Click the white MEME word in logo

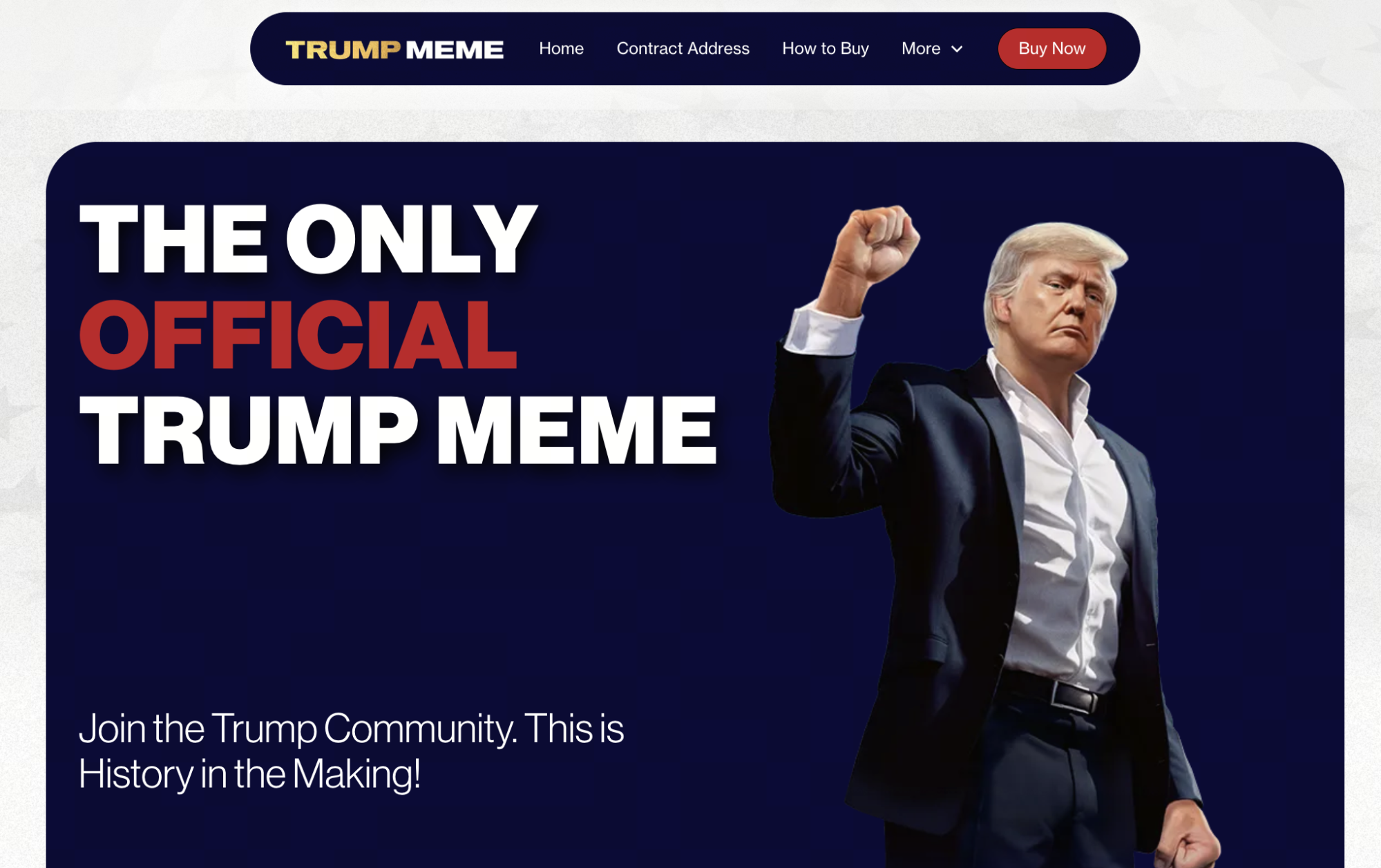coord(455,50)
